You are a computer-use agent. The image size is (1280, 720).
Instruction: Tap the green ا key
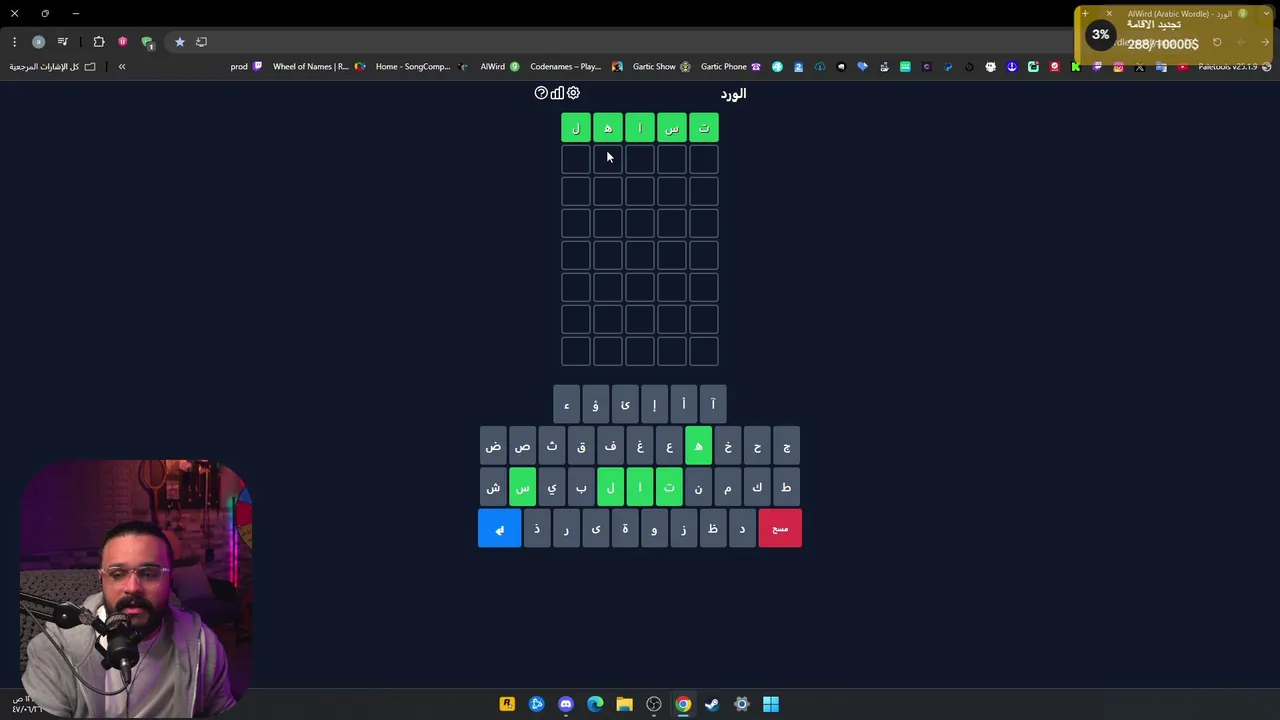point(640,487)
